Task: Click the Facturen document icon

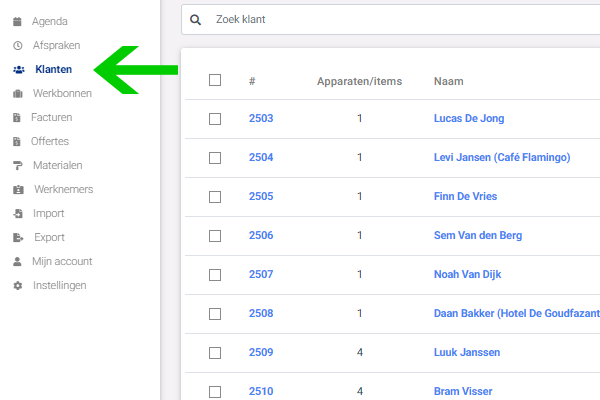Action: pos(17,117)
